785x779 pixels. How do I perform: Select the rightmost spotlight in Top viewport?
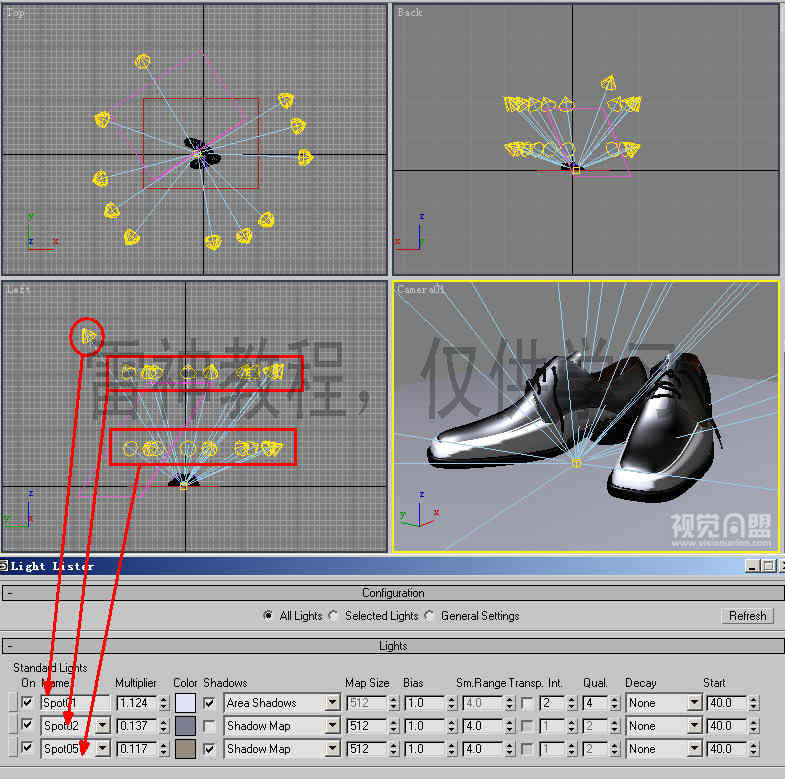[305, 157]
